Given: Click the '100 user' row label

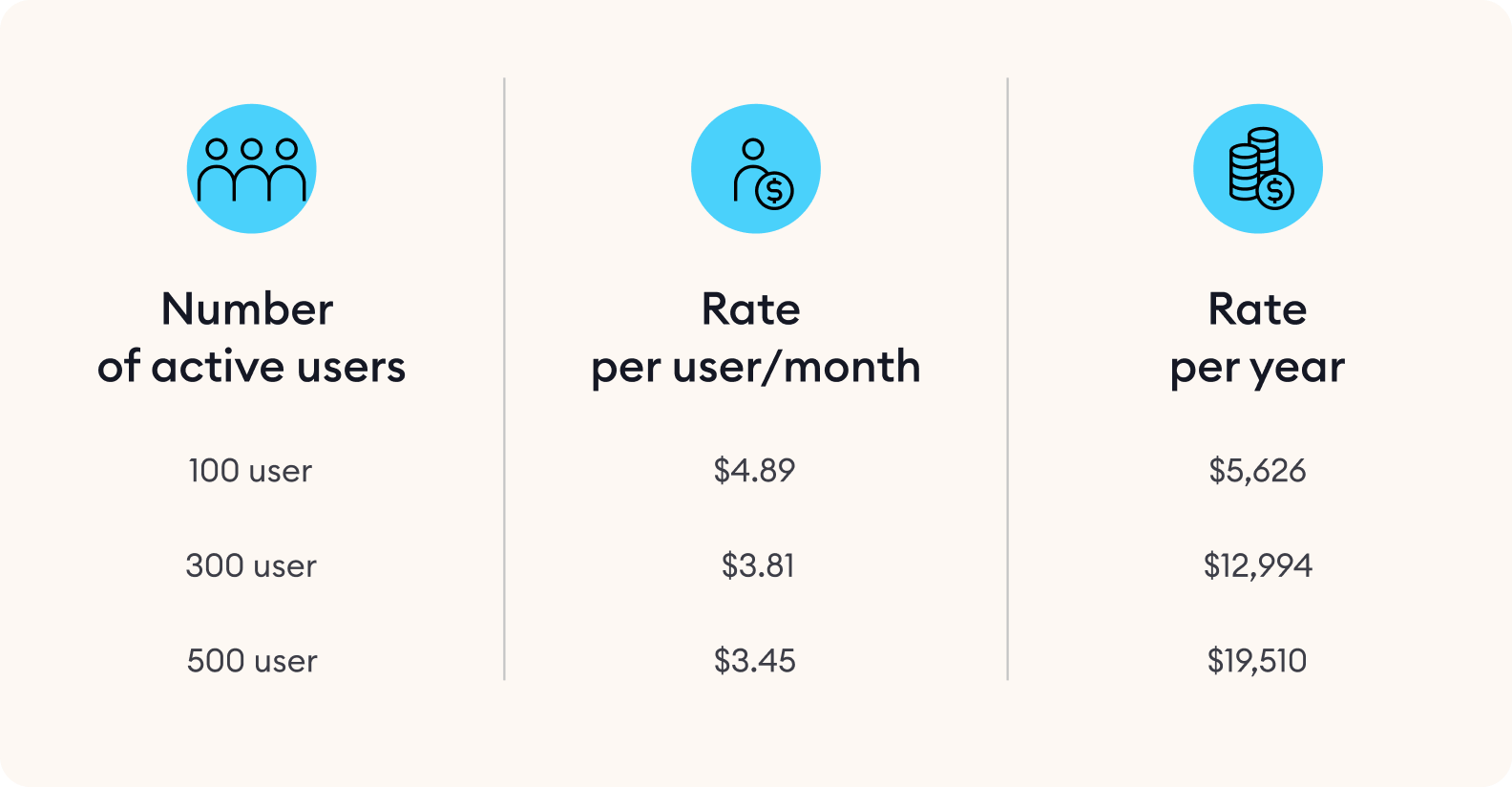Looking at the screenshot, I should (250, 471).
